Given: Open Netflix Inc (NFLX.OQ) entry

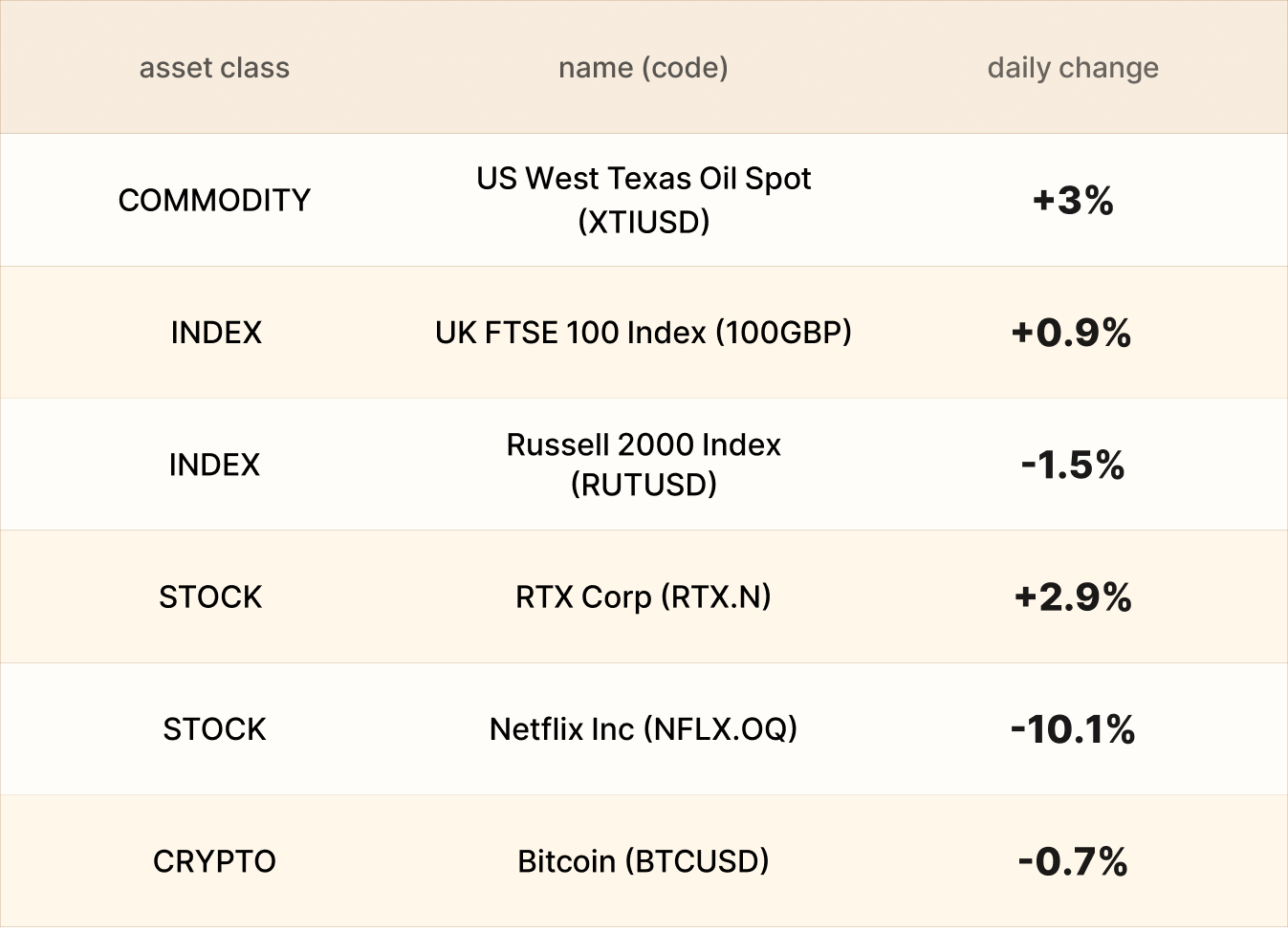Looking at the screenshot, I should click(643, 729).
